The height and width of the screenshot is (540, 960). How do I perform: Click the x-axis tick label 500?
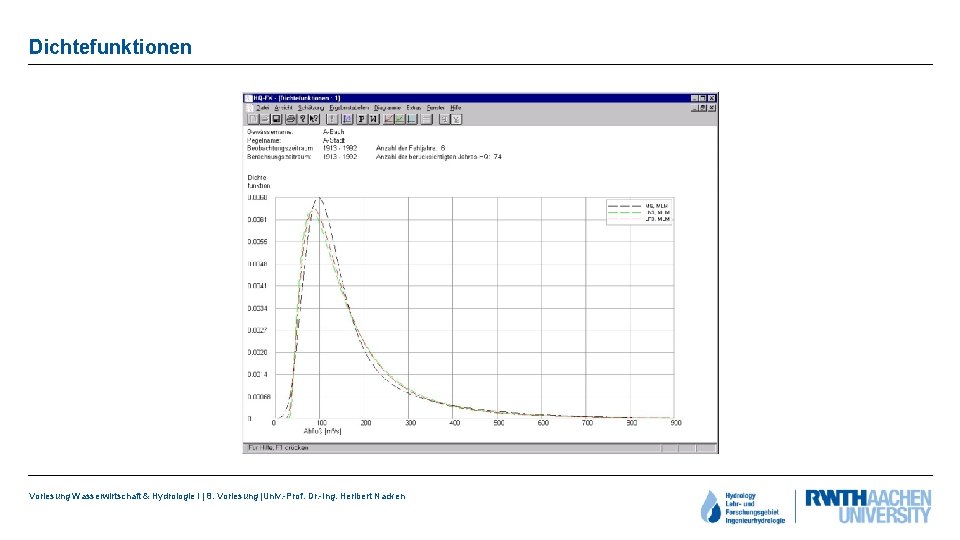(x=499, y=423)
